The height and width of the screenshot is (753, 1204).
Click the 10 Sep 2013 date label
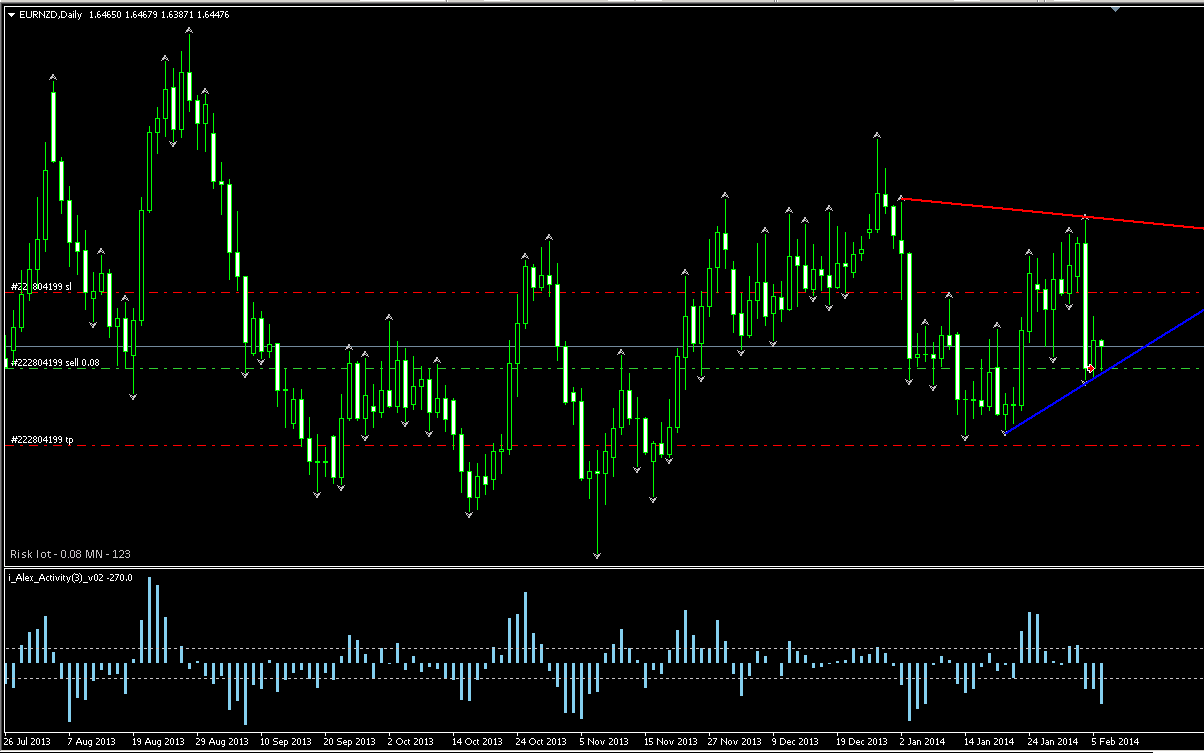point(286,742)
